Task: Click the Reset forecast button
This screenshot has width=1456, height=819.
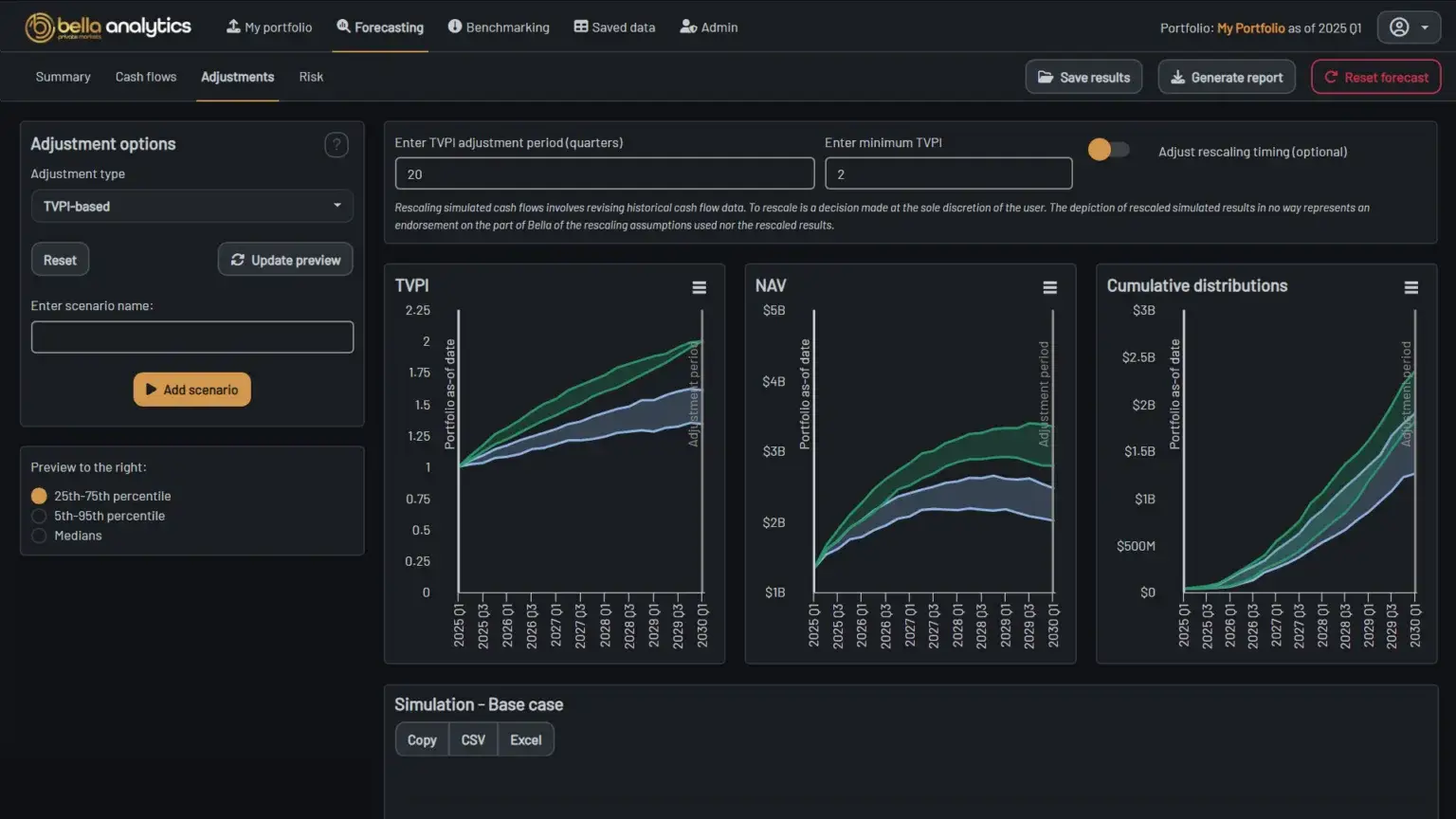Action: (1375, 77)
